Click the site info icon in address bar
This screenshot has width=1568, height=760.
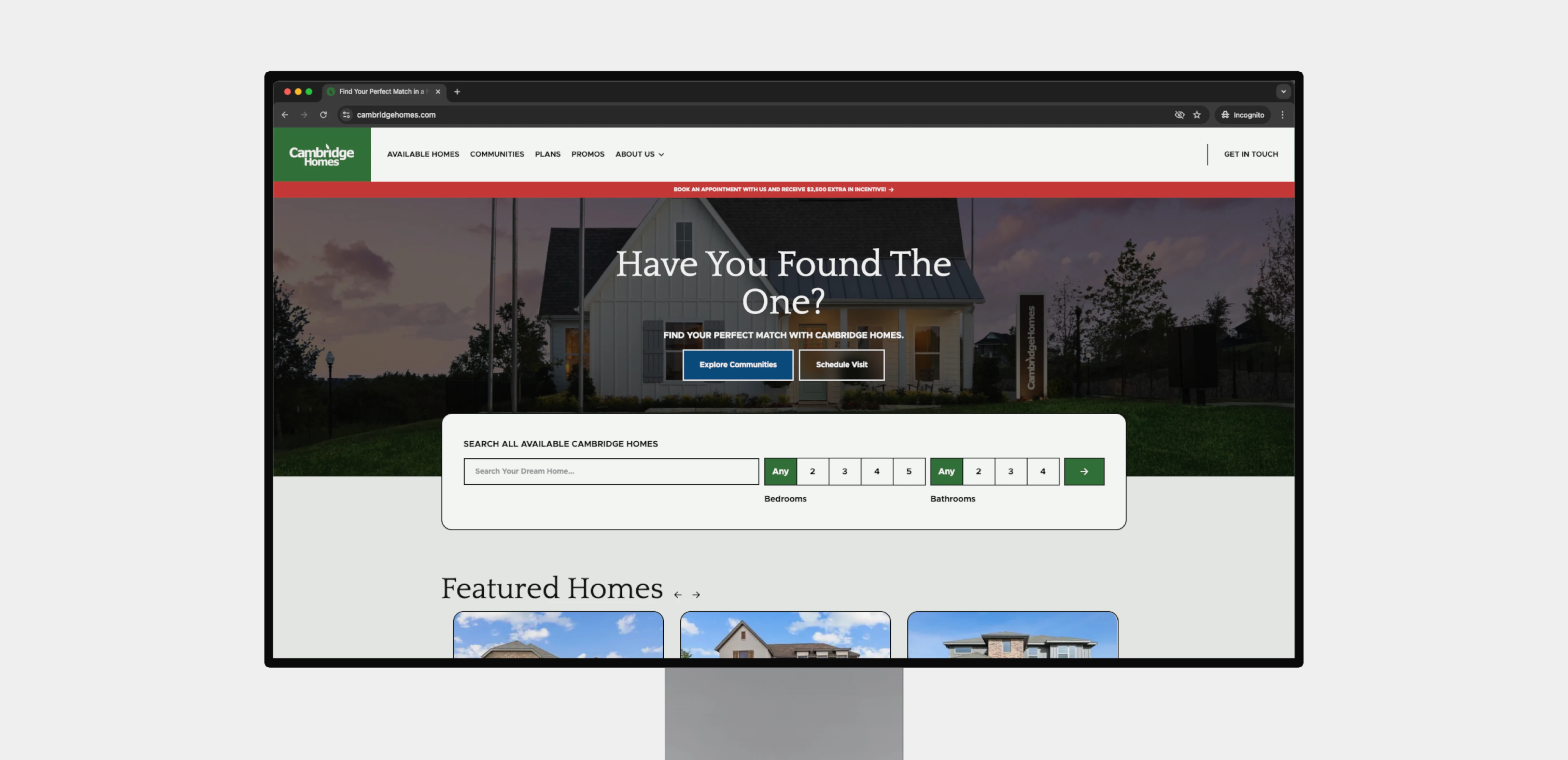click(x=346, y=115)
